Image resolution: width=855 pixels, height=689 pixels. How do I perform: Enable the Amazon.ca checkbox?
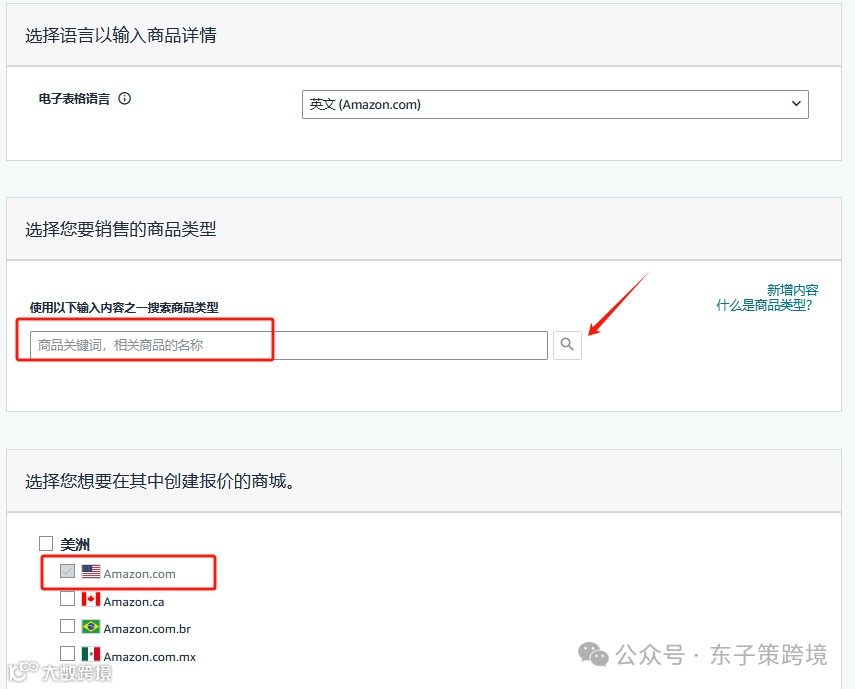click(68, 599)
